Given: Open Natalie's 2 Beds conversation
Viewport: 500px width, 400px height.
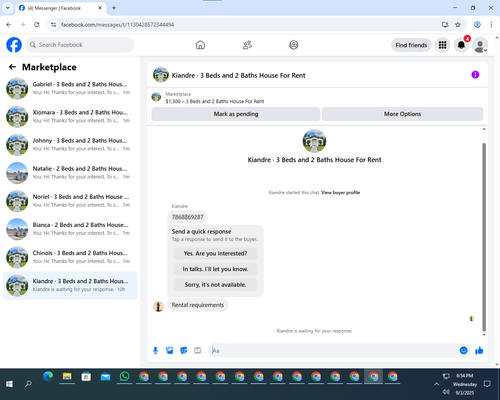Looking at the screenshot, I should pyautogui.click(x=70, y=173).
